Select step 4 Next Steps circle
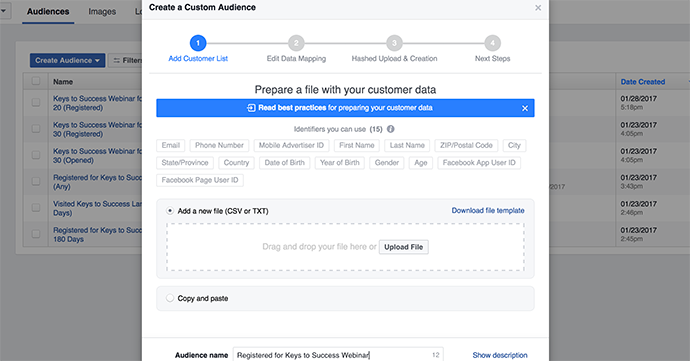This screenshot has height=361, width=690. click(x=492, y=43)
